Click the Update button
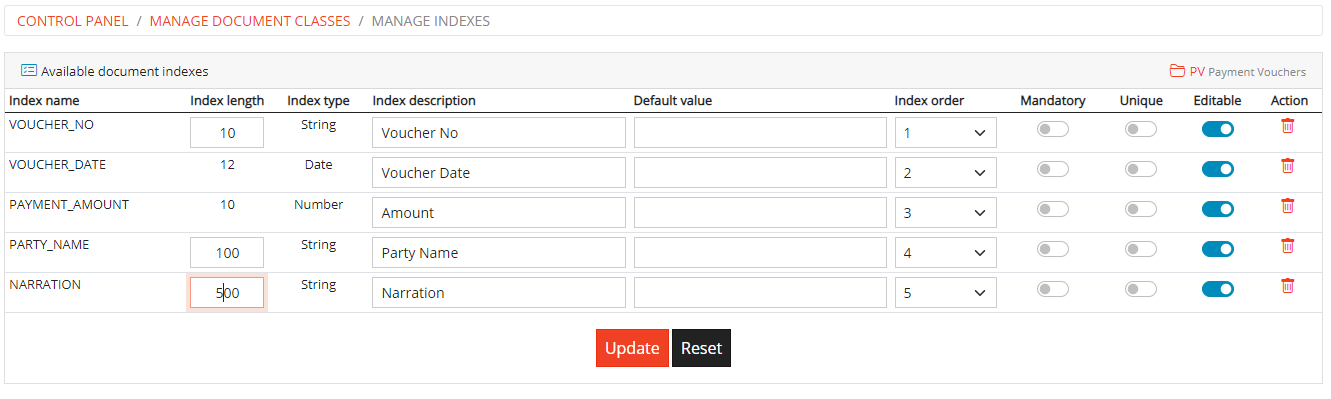This screenshot has height=399, width=1331. (x=632, y=348)
